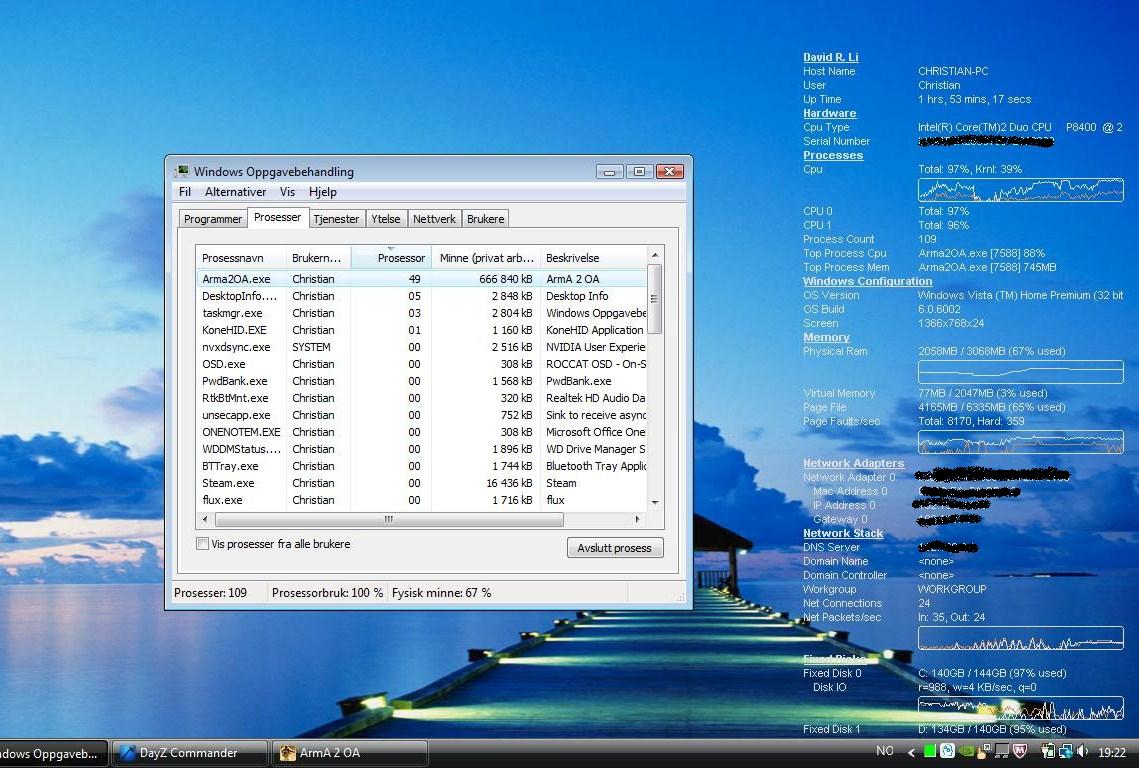Select the ONENOTEM.EXE process row
This screenshot has height=768, width=1139.
(x=421, y=432)
